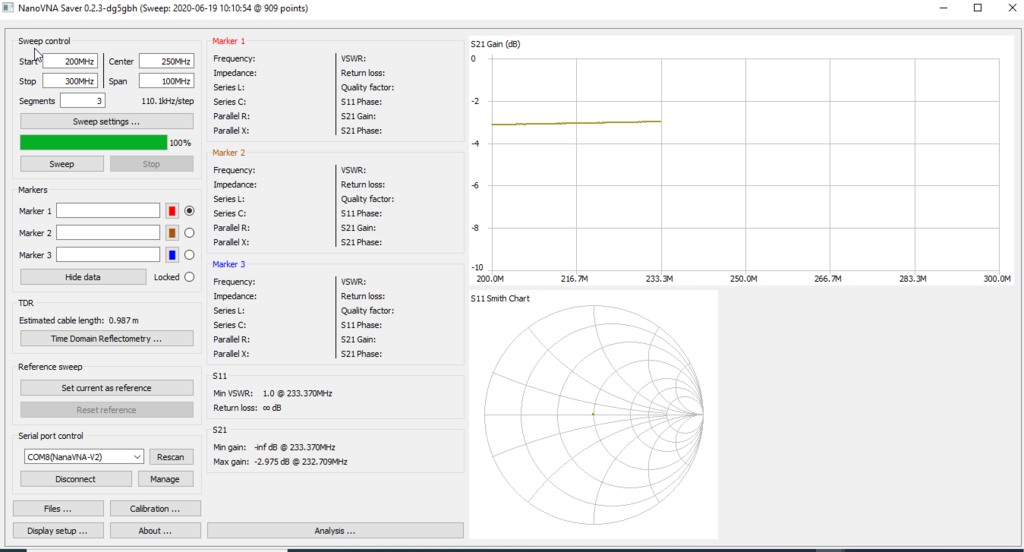Click the S21 Gain (dB) chart trace

[x=576, y=123]
